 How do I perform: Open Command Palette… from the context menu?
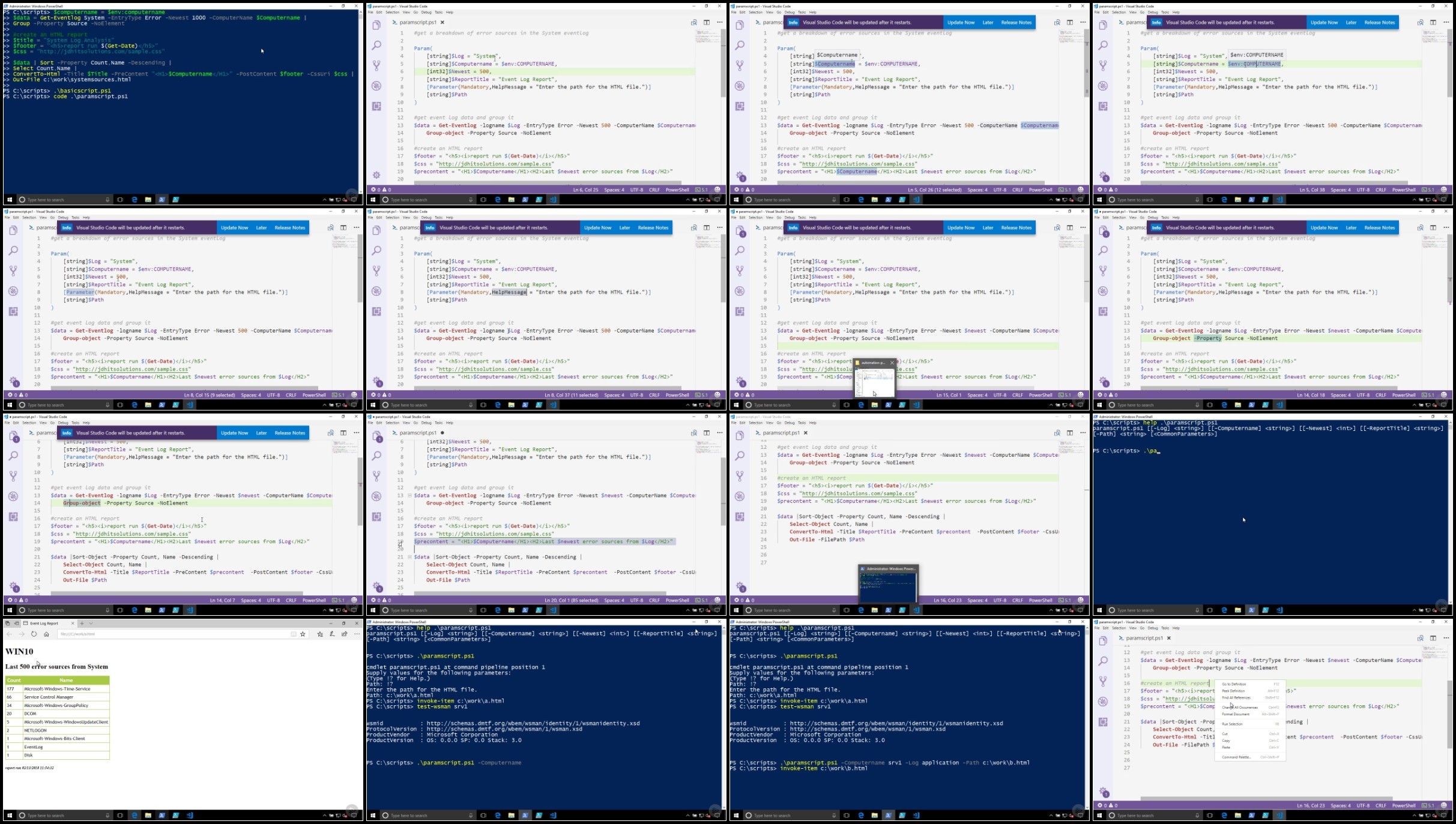pyautogui.click(x=1250, y=757)
